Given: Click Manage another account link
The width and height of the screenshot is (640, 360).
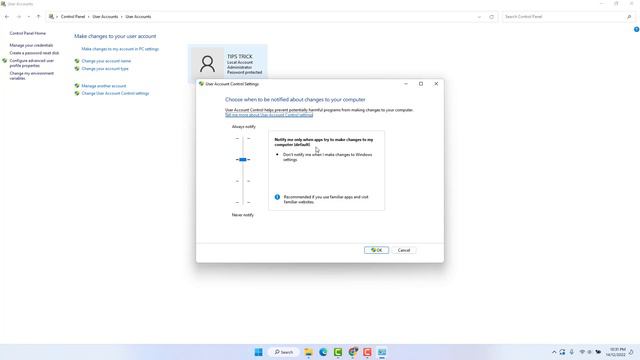Looking at the screenshot, I should click(x=104, y=86).
